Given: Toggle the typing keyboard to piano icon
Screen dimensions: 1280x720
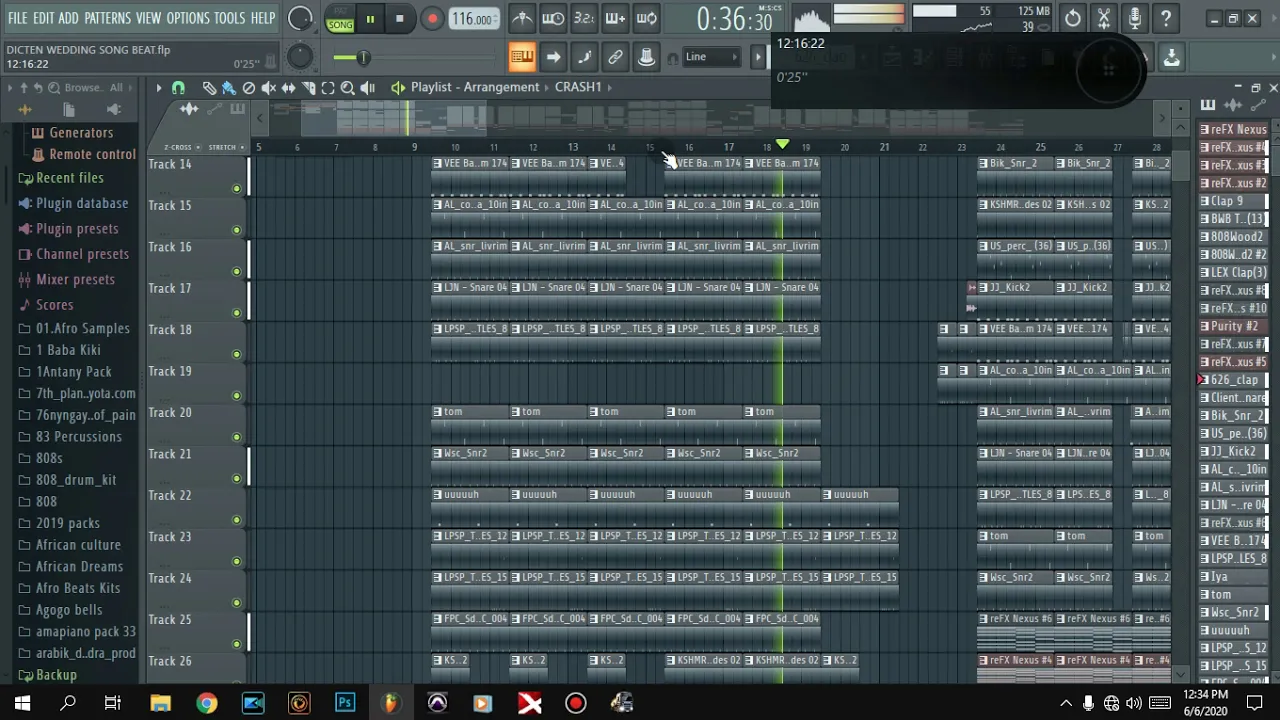Looking at the screenshot, I should click(x=522, y=57).
